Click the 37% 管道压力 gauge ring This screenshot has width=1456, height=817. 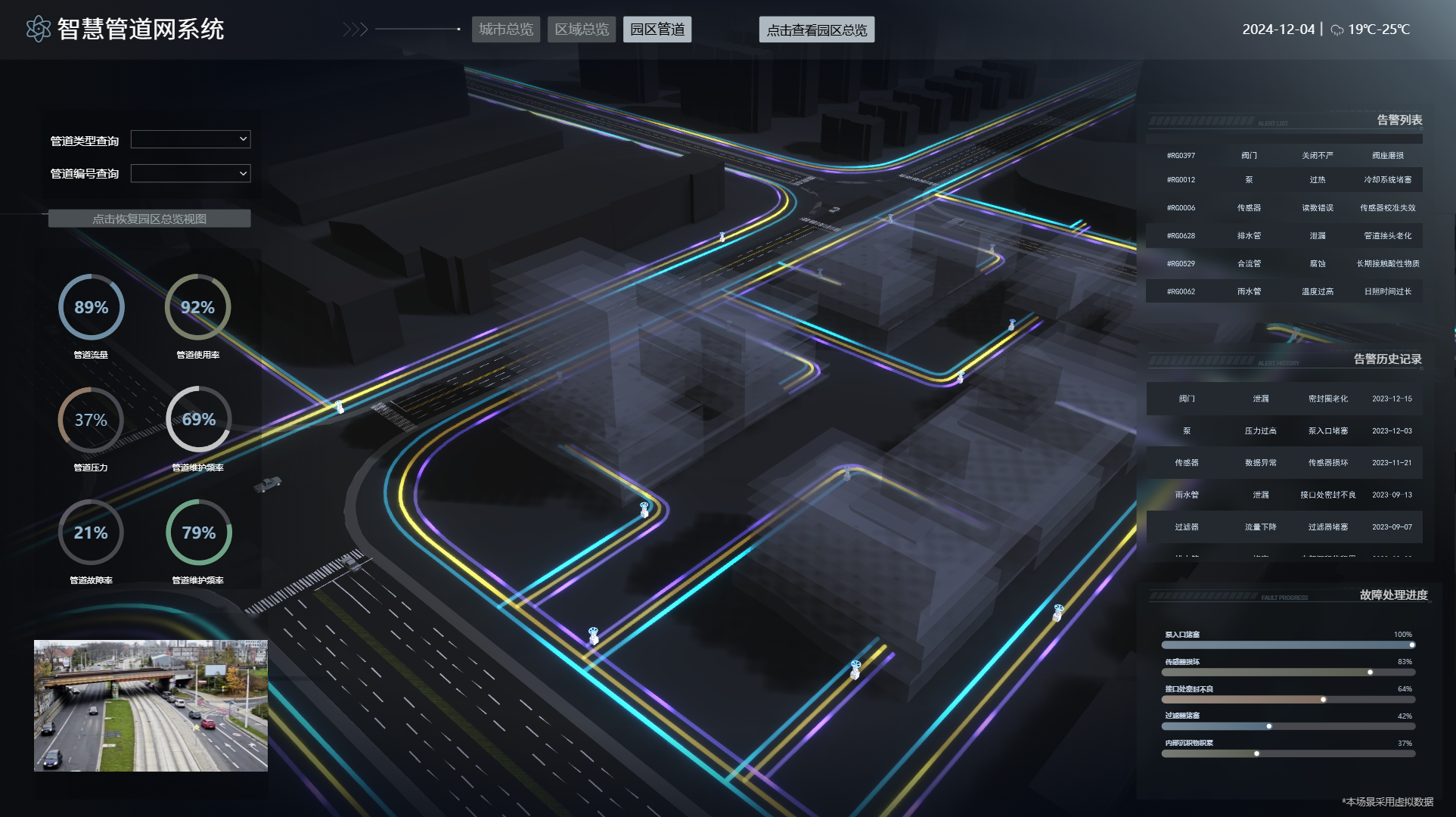[x=91, y=420]
